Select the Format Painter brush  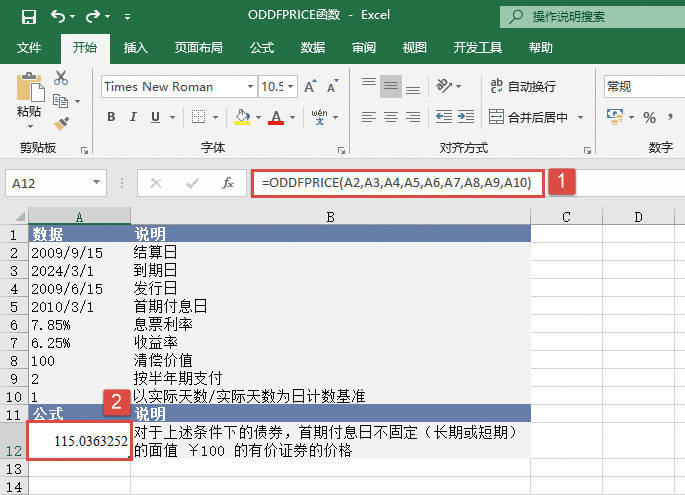[61, 123]
